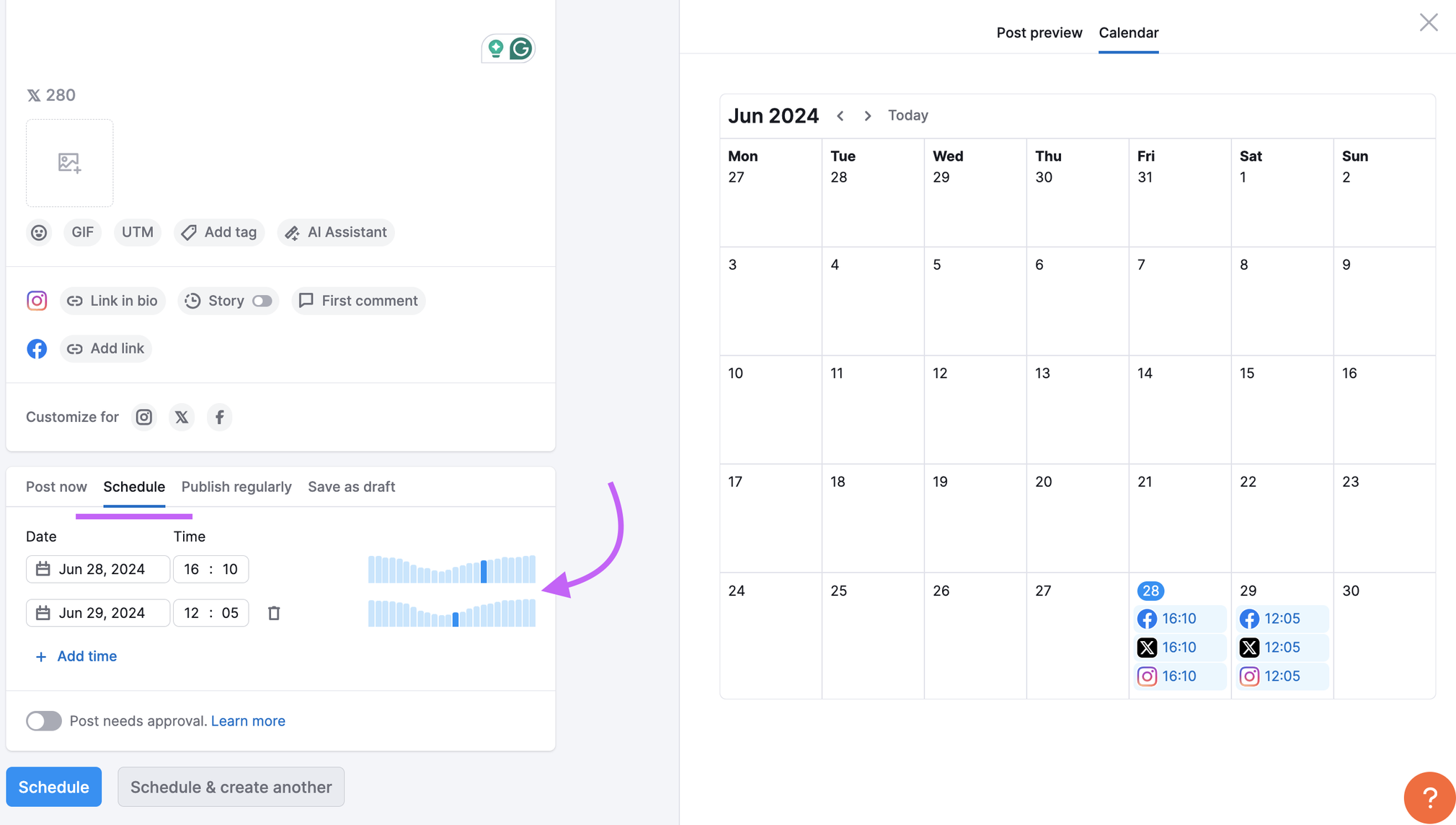This screenshot has width=1456, height=825.
Task: Switch to Post preview tab
Action: coord(1039,32)
